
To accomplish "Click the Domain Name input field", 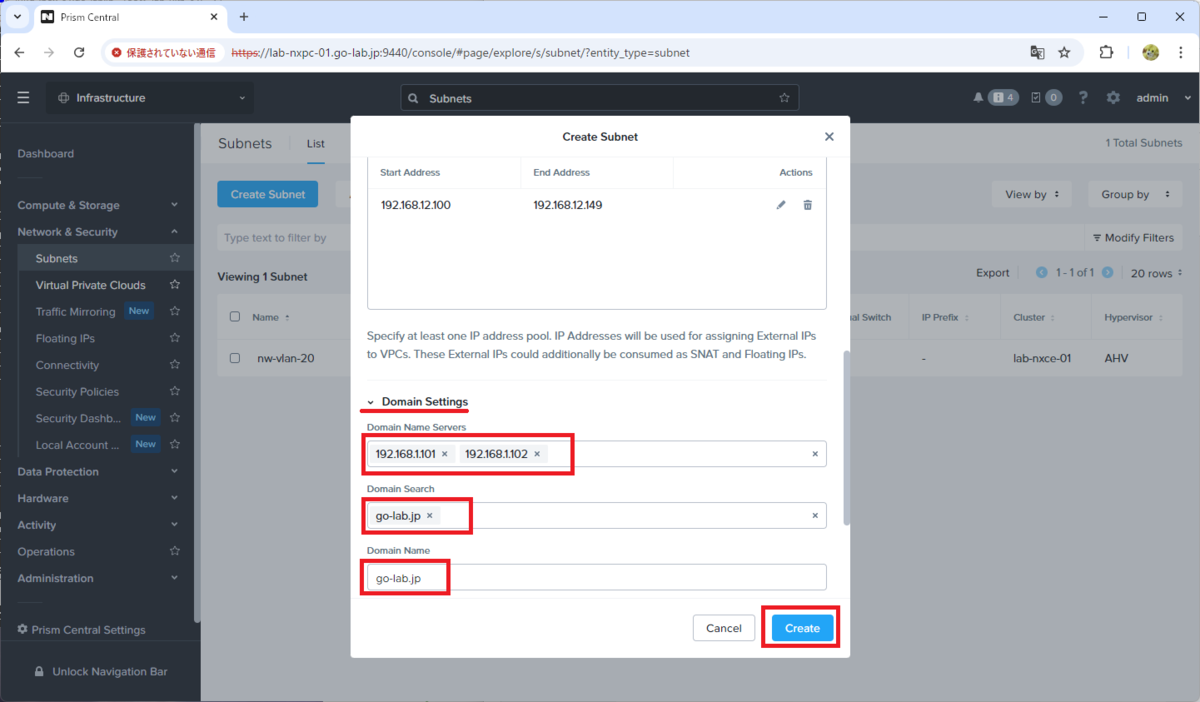I will coord(597,577).
